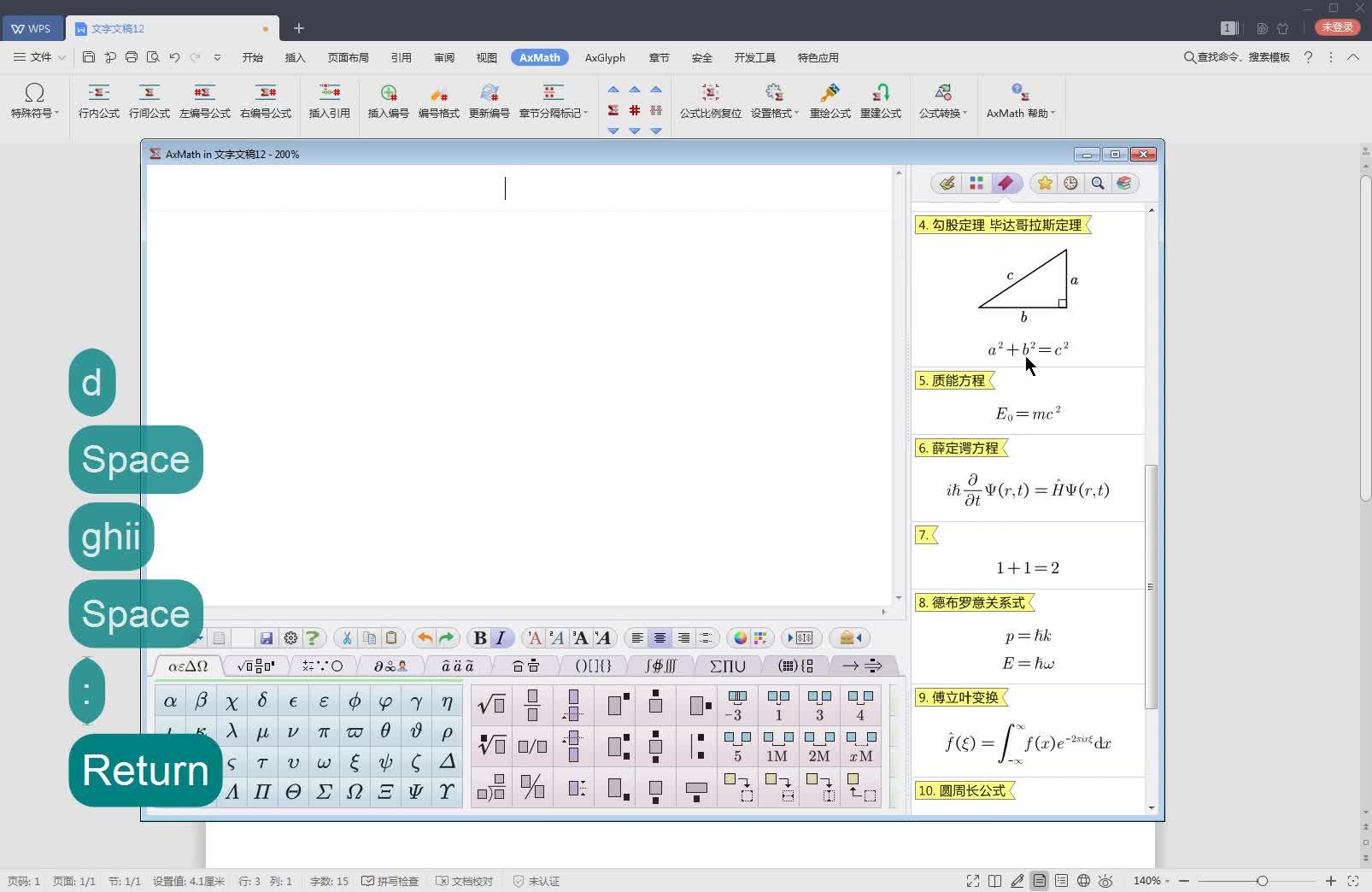Viewport: 1372px width, 892px height.
Task: Open the color wheel in the formula toolbar
Action: pyautogui.click(x=738, y=638)
